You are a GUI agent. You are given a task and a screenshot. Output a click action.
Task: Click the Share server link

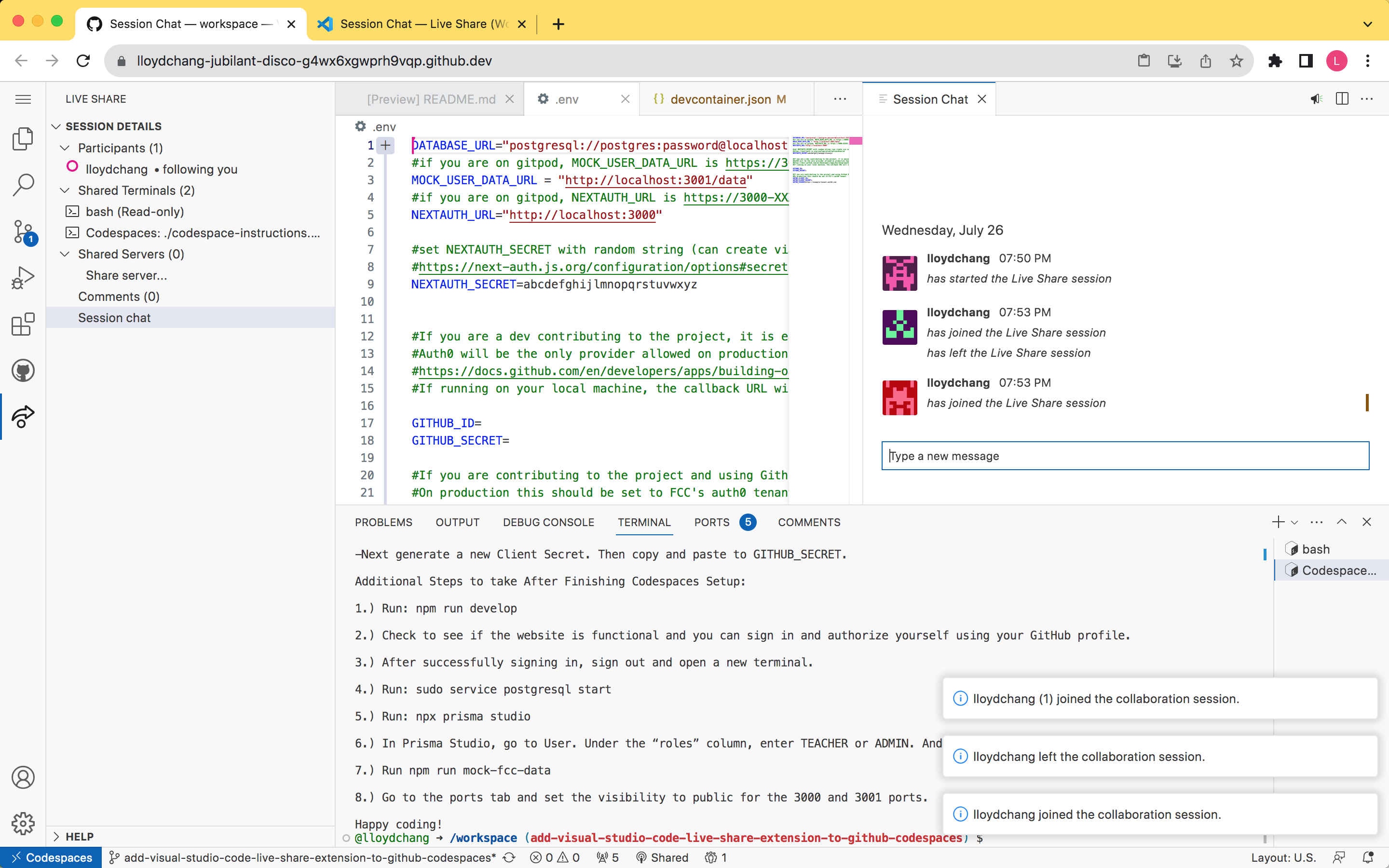pyautogui.click(x=126, y=275)
